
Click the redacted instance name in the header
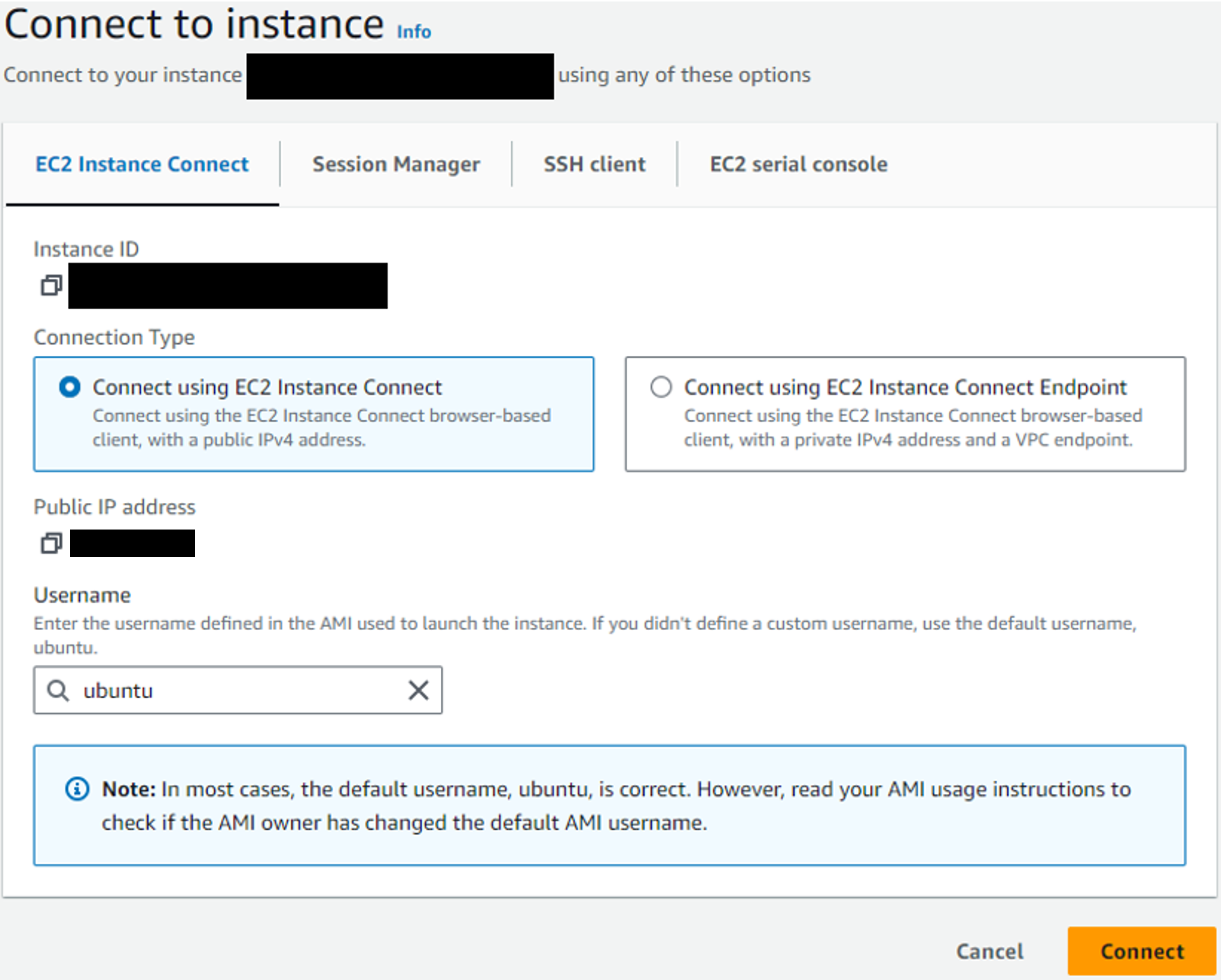(400, 76)
